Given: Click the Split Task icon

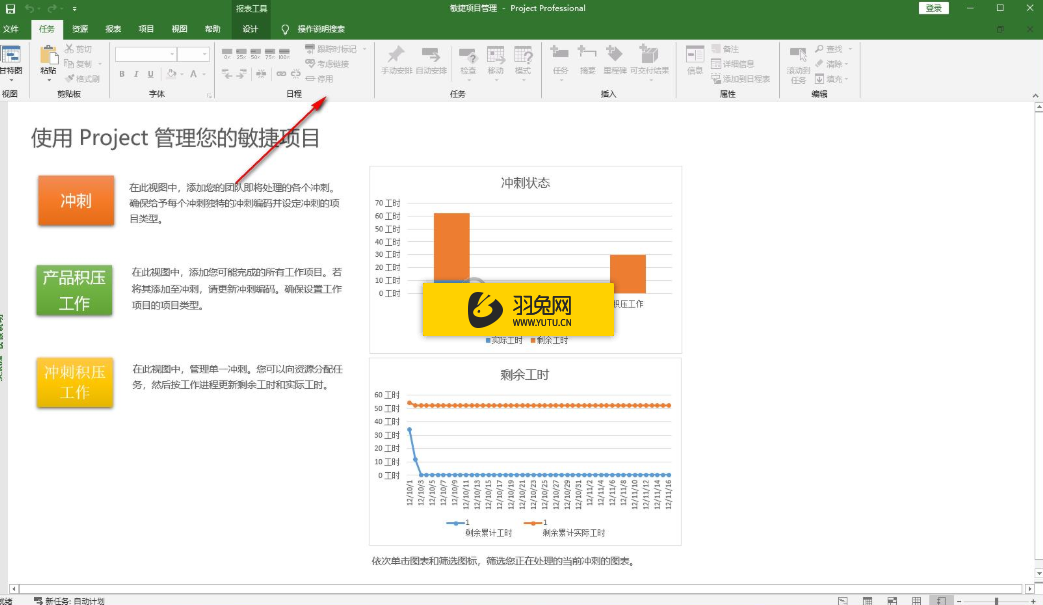Looking at the screenshot, I should [261, 74].
